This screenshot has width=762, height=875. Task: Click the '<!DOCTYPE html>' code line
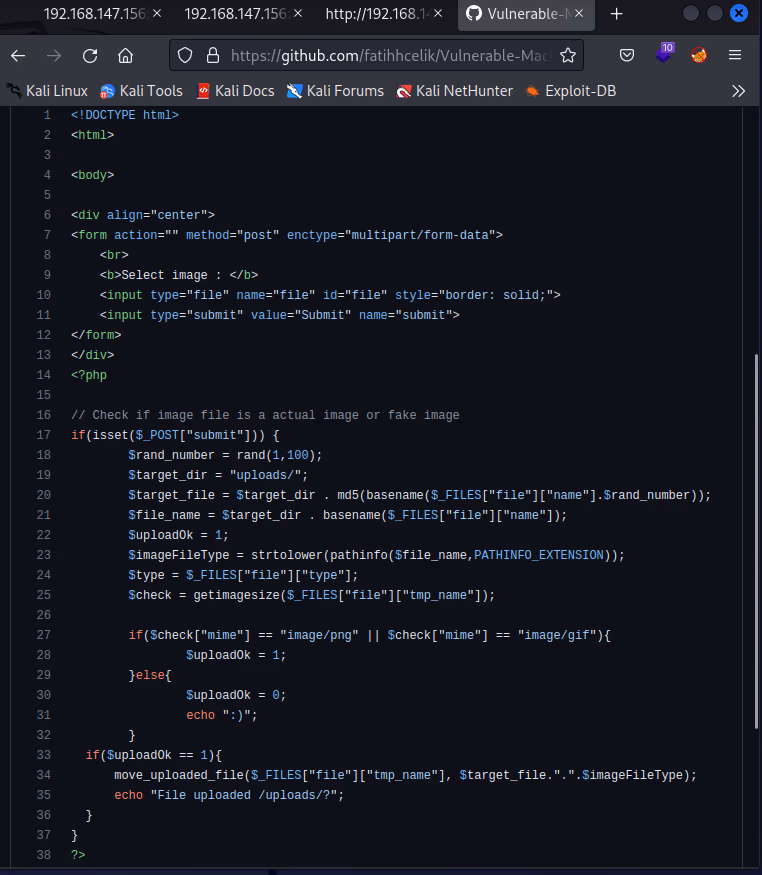click(x=125, y=115)
